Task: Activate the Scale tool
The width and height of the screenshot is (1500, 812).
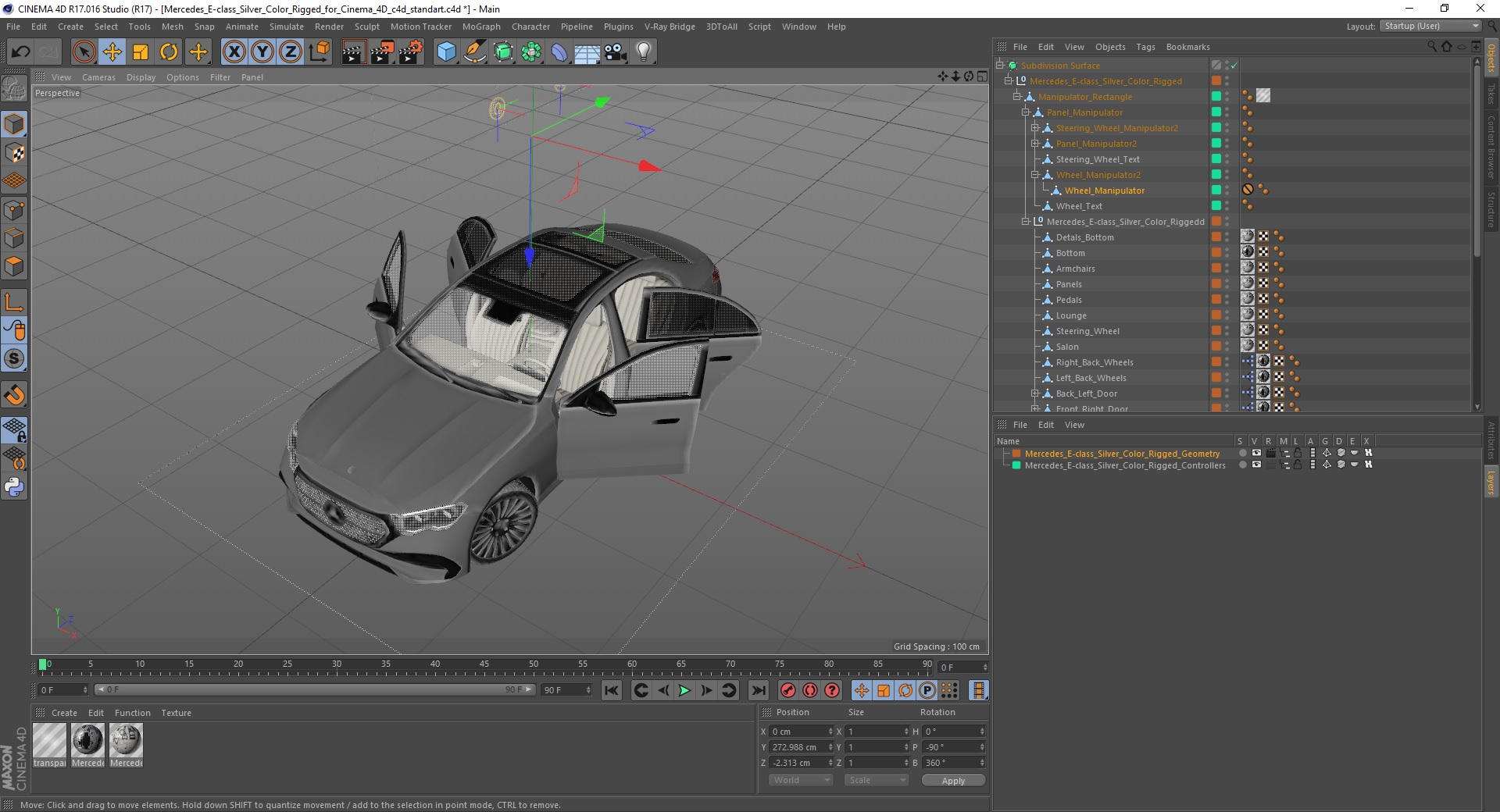Action: click(x=141, y=52)
